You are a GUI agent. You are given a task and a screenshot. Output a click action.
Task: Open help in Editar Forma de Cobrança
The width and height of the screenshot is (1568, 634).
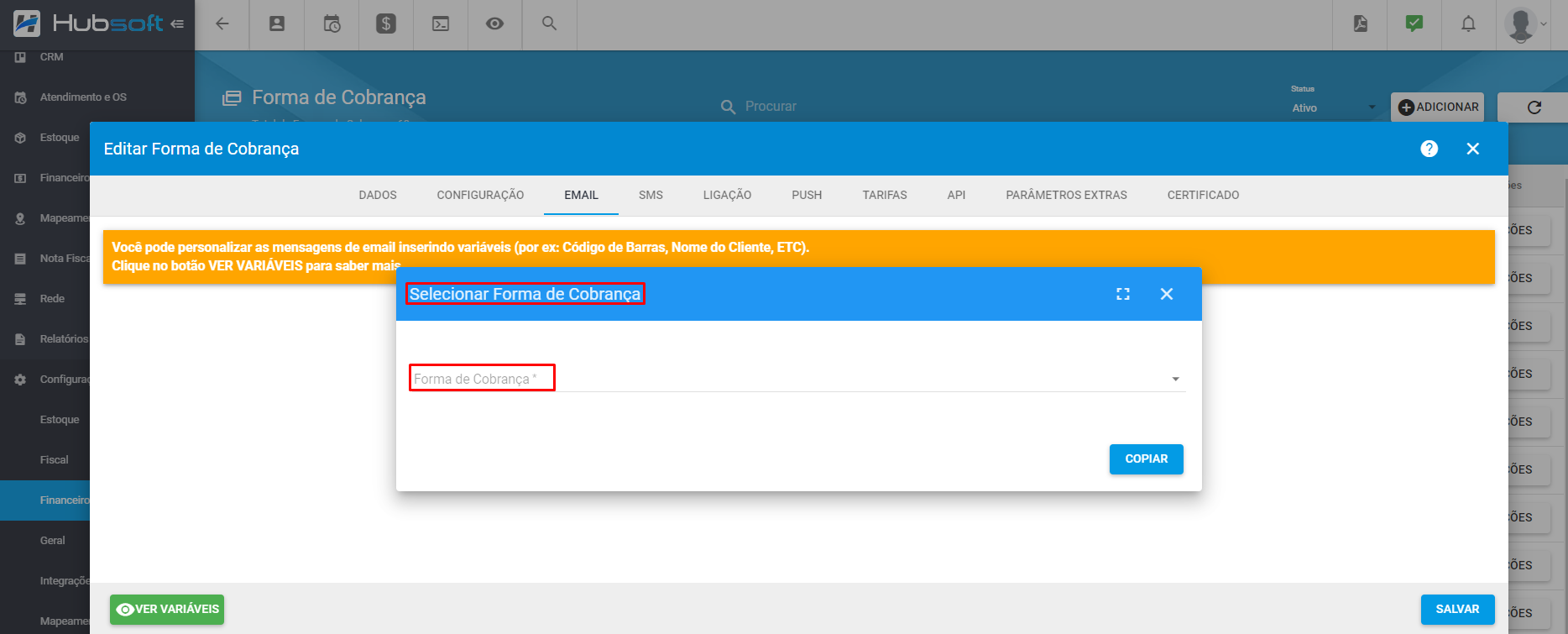point(1429,149)
